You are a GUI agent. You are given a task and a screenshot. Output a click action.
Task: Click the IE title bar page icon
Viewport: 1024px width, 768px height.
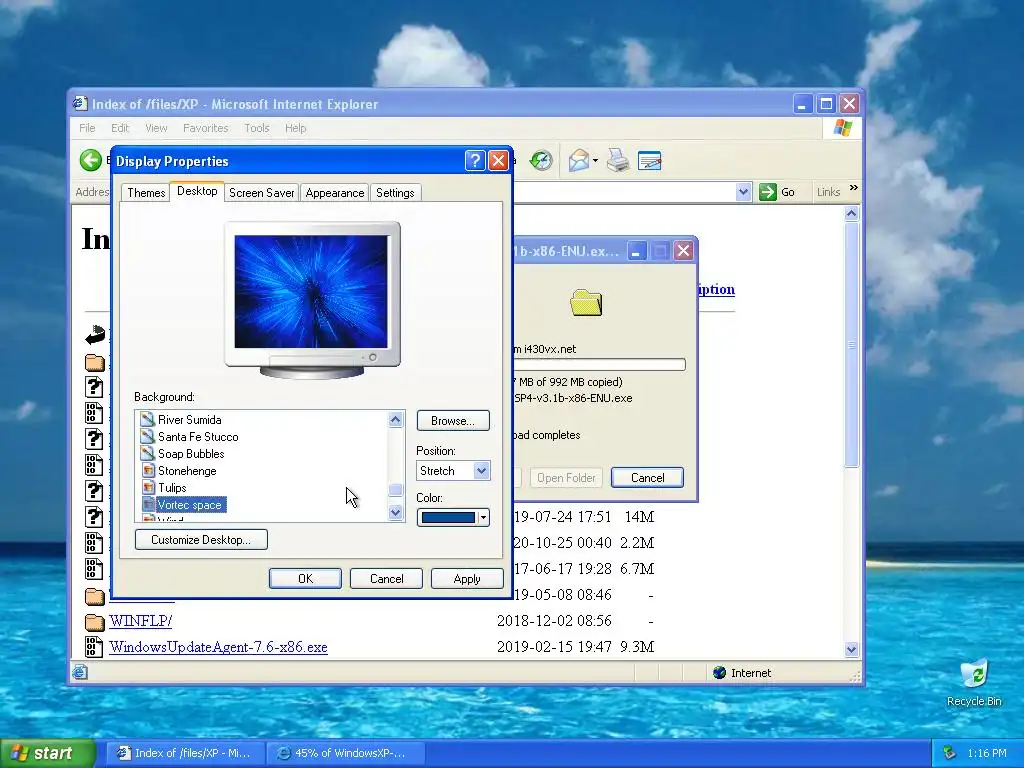(x=80, y=103)
